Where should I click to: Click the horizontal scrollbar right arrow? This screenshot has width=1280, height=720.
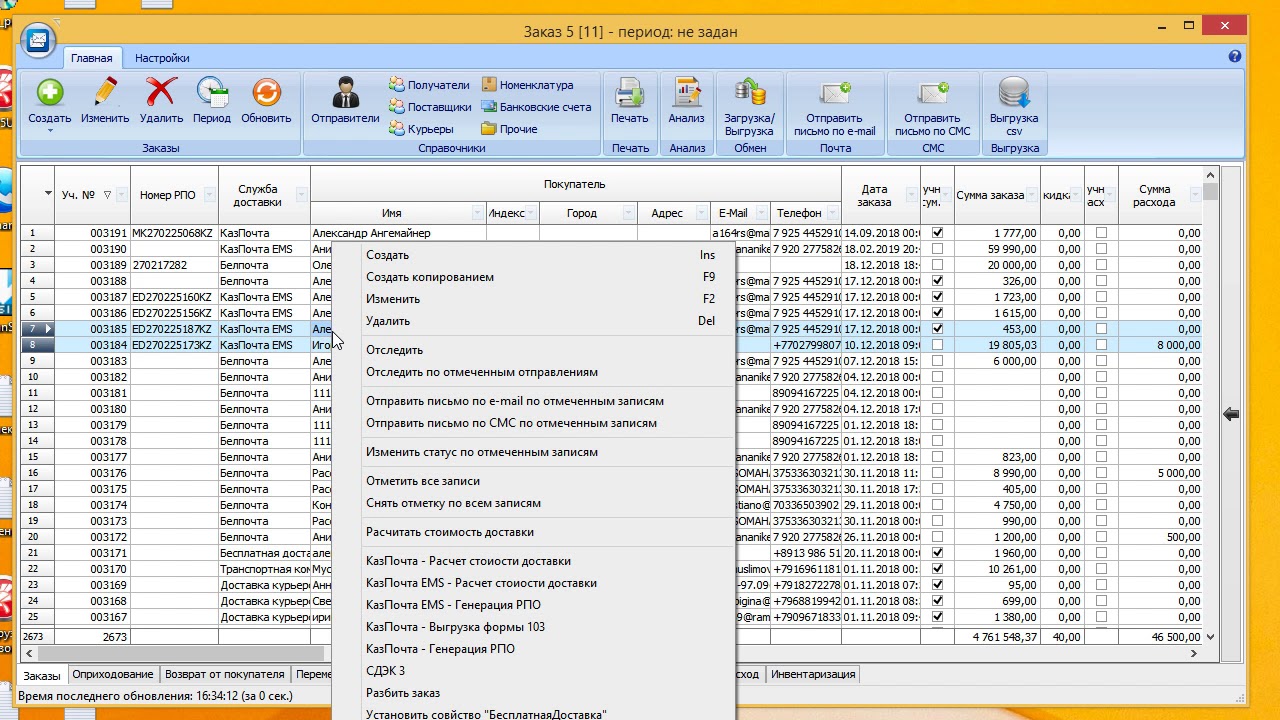click(1193, 653)
